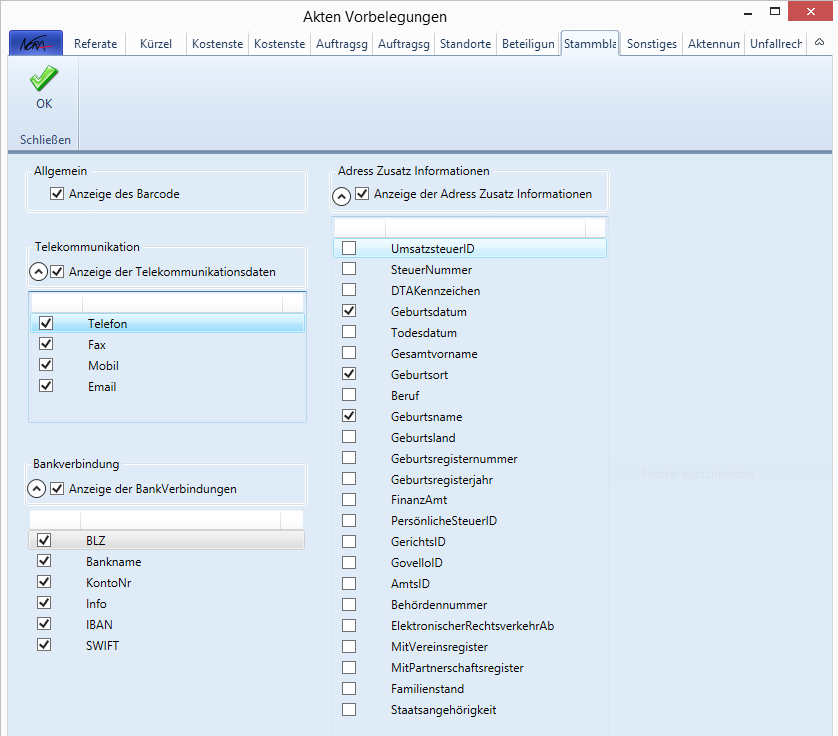Switch to the Referate tab
Viewport: 838px width, 736px height.
[x=95, y=44]
